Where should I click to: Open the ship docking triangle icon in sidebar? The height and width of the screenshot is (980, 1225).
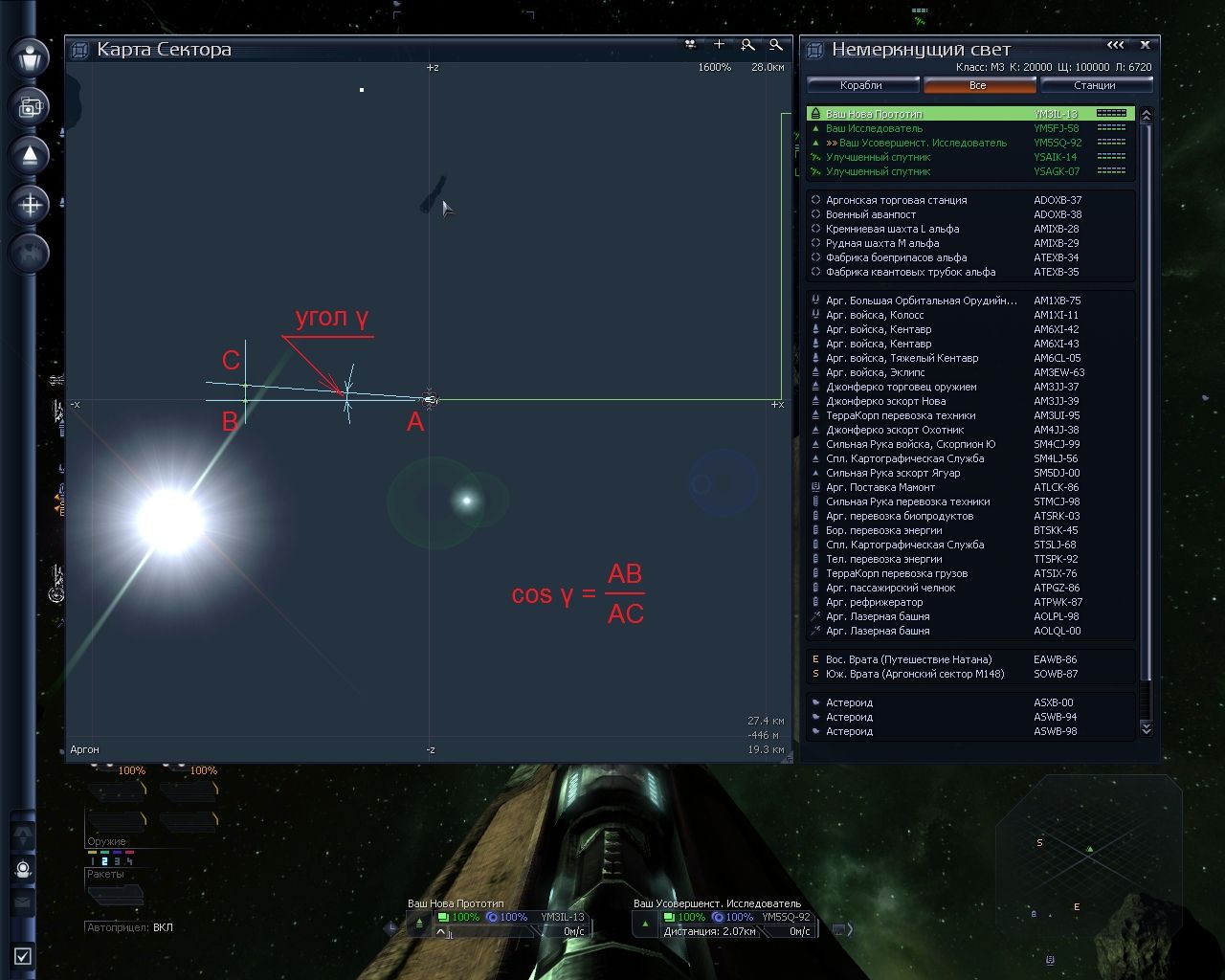click(30, 155)
